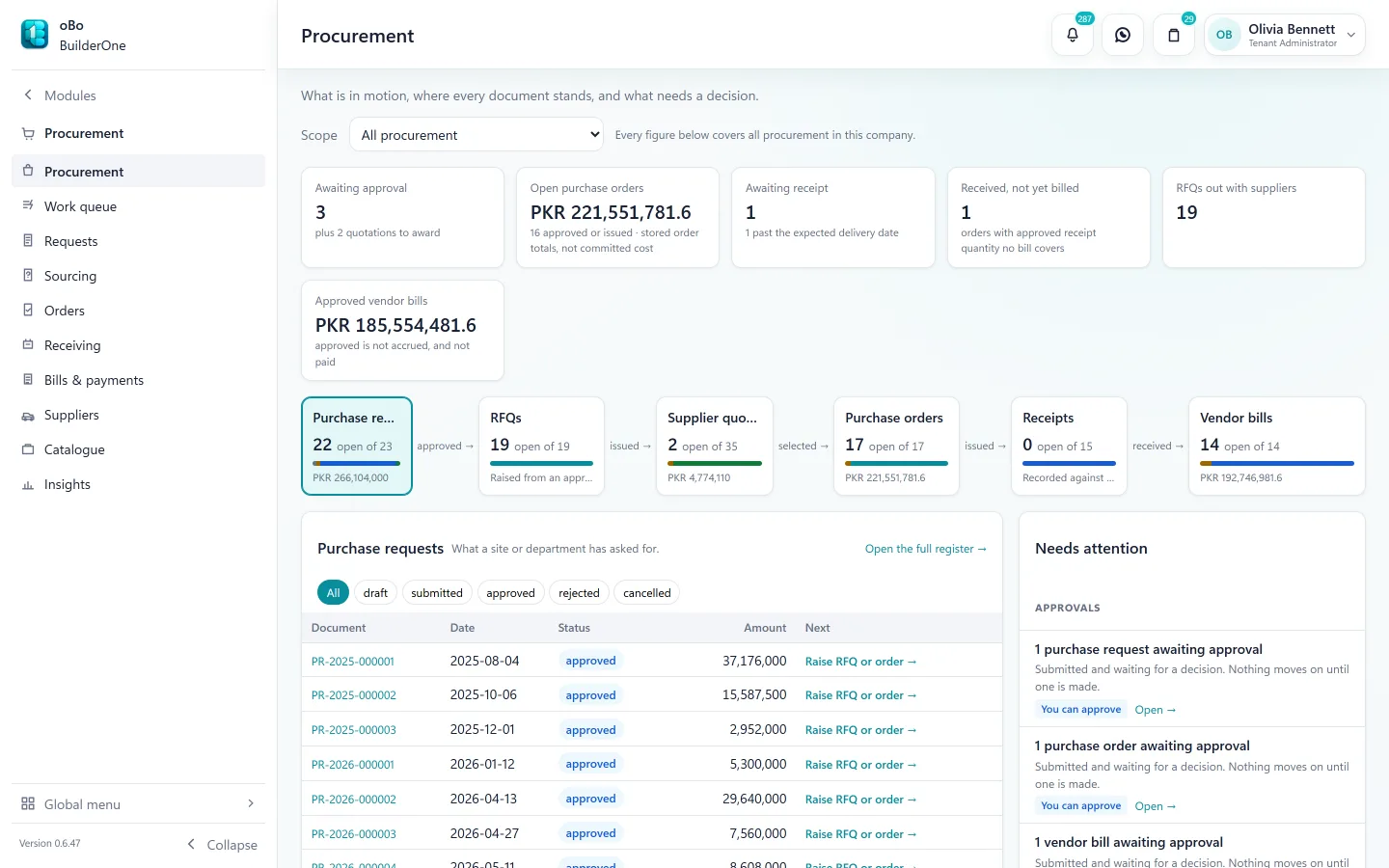
Task: Select the Purchase requests pipeline card
Action: (357, 446)
